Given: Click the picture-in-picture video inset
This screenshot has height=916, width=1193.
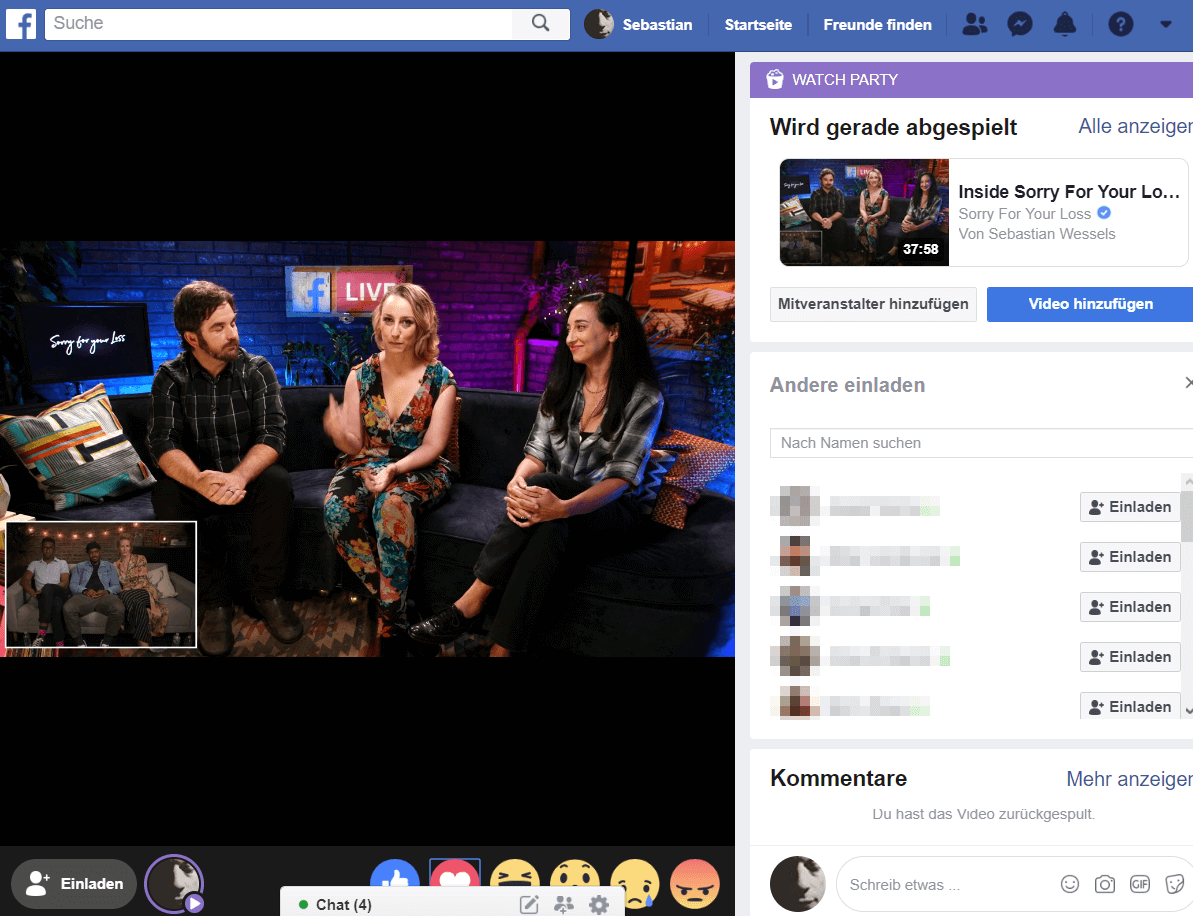Looking at the screenshot, I should pyautogui.click(x=101, y=584).
